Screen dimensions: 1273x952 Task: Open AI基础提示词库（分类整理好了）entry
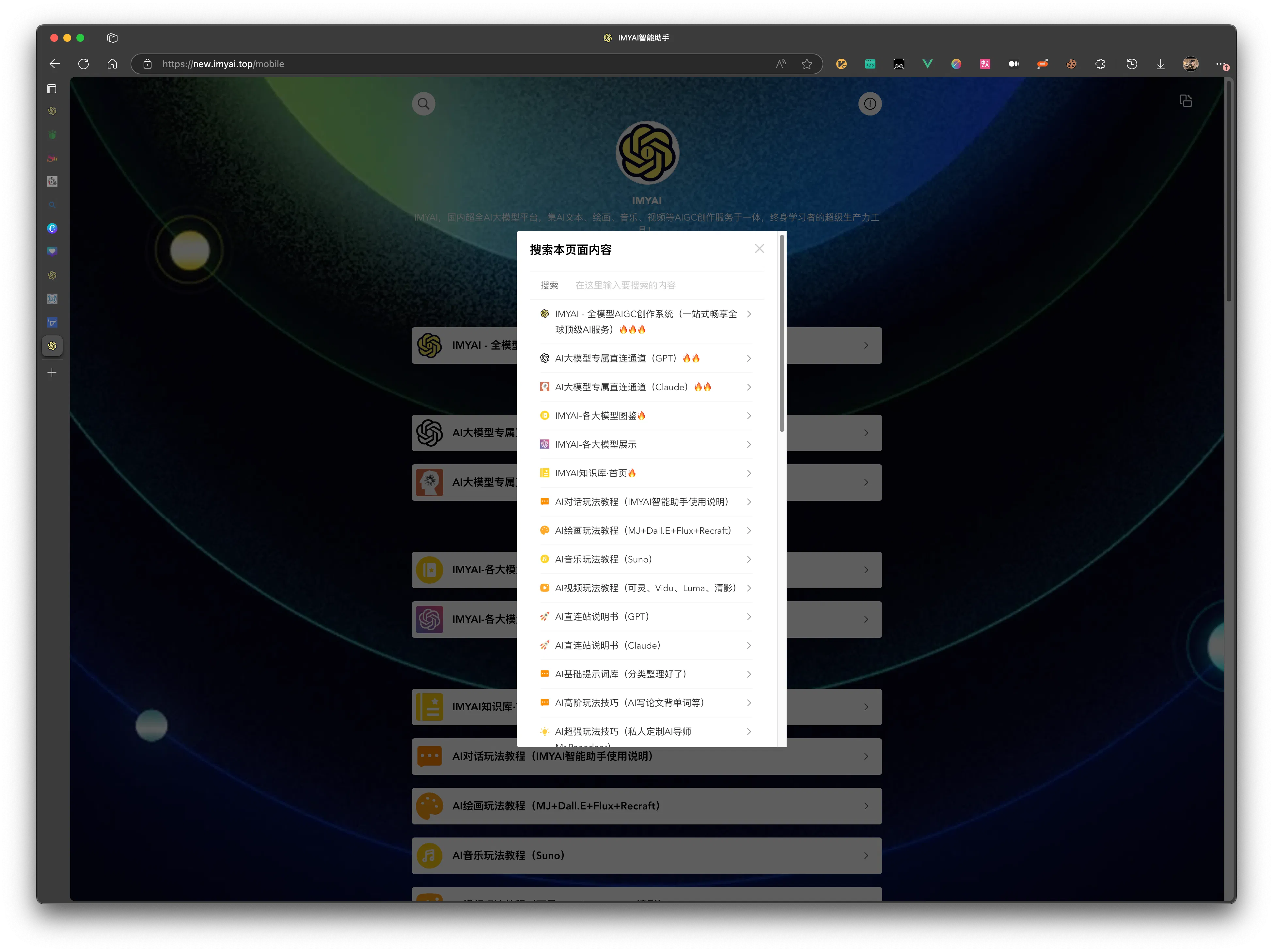point(646,674)
